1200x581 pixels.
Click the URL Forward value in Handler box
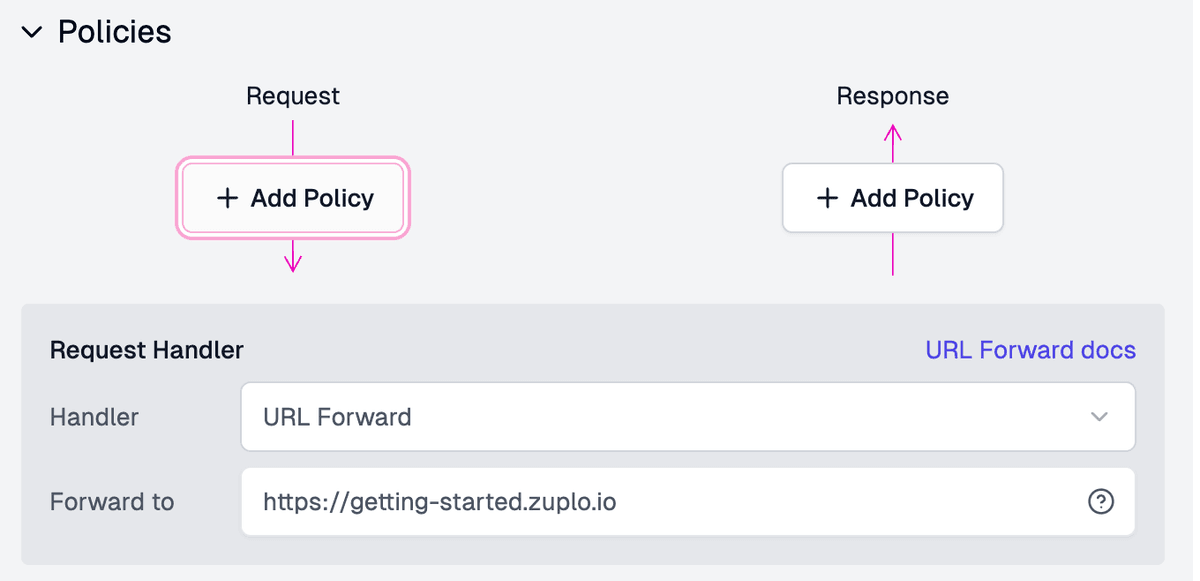336,417
